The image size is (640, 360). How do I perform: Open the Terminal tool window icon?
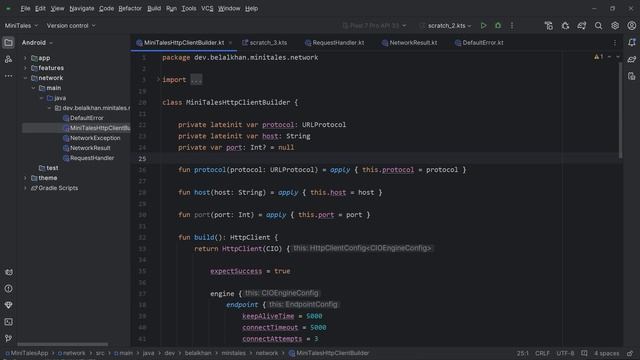(x=9, y=322)
